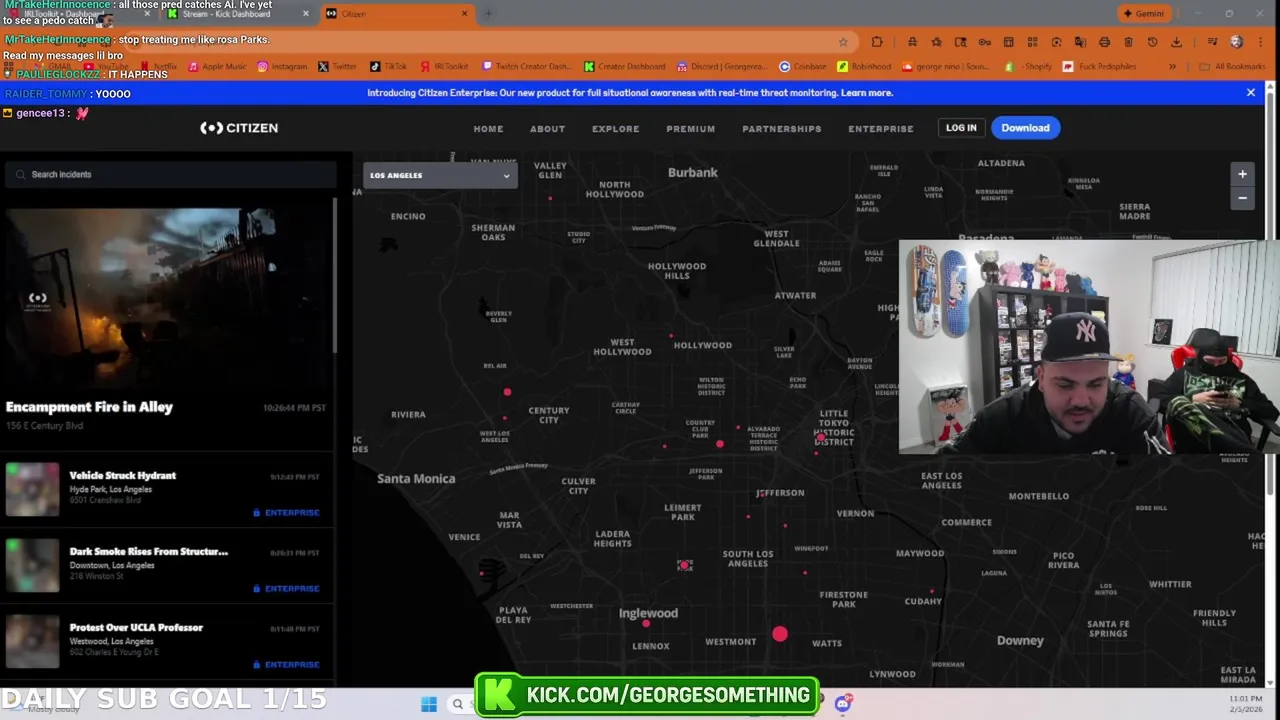Open the Coinbase bookmark
The image size is (1280, 720).
pyautogui.click(x=803, y=67)
